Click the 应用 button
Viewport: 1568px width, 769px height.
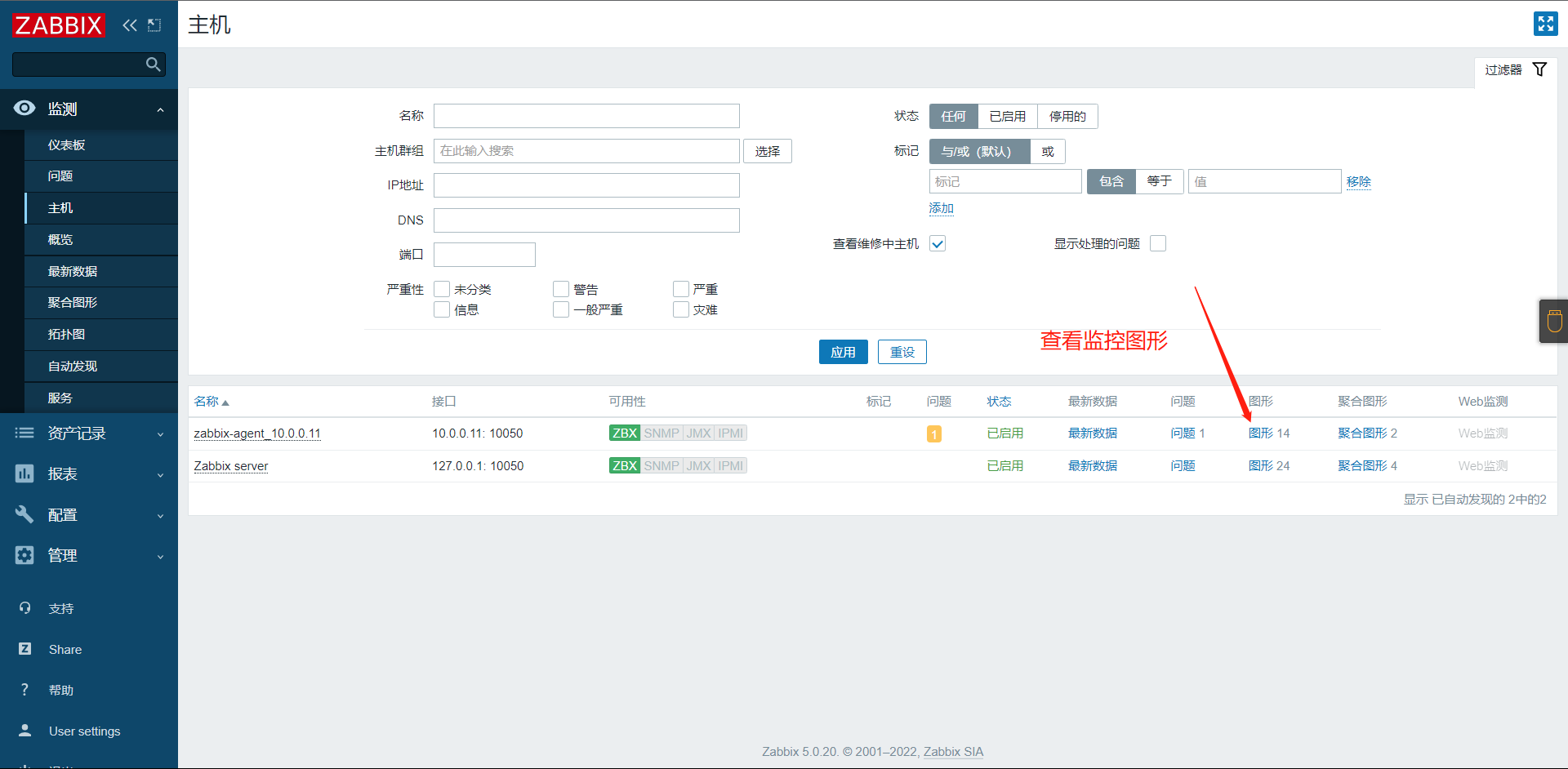pyautogui.click(x=843, y=352)
